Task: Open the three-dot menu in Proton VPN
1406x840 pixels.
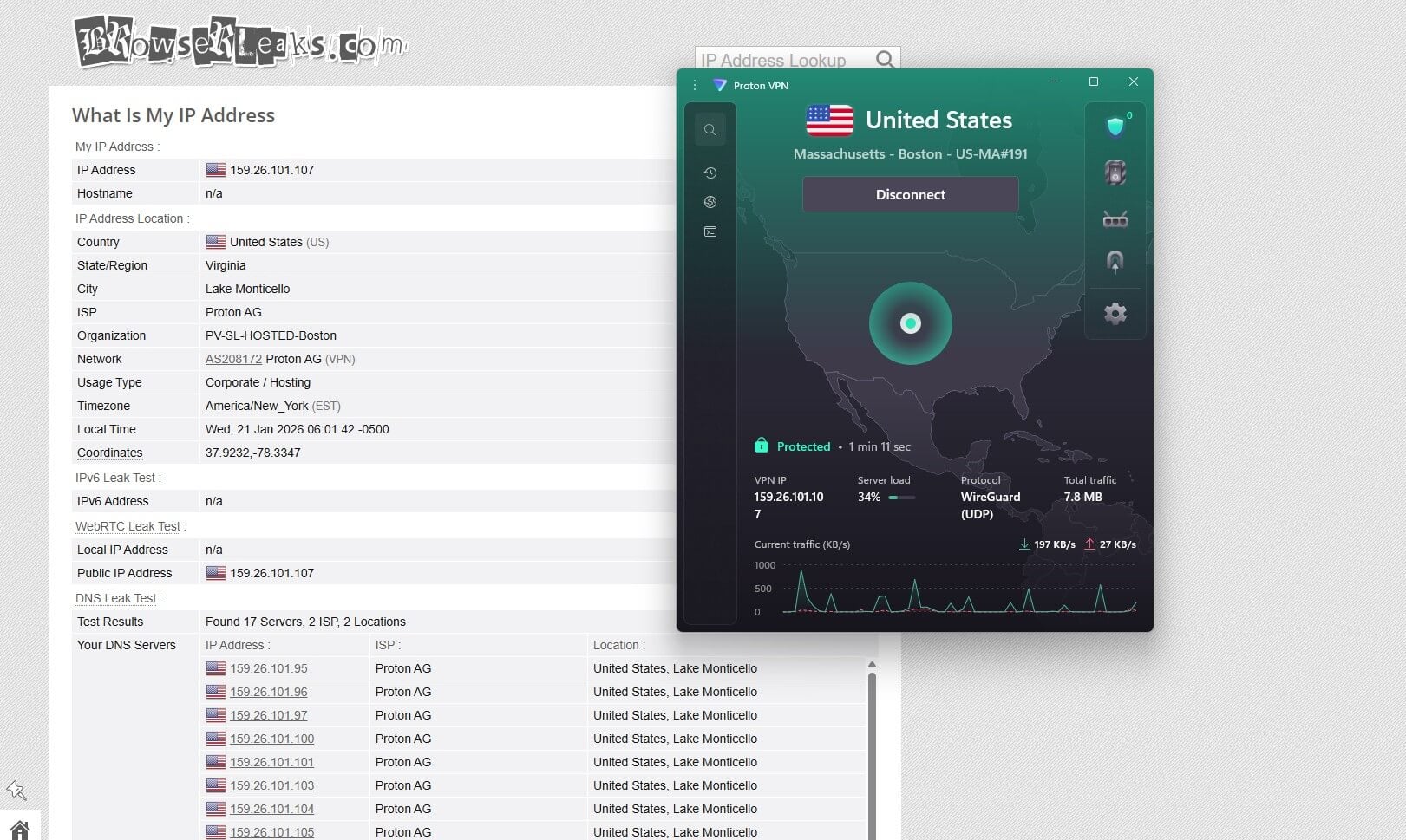Action: click(x=694, y=85)
